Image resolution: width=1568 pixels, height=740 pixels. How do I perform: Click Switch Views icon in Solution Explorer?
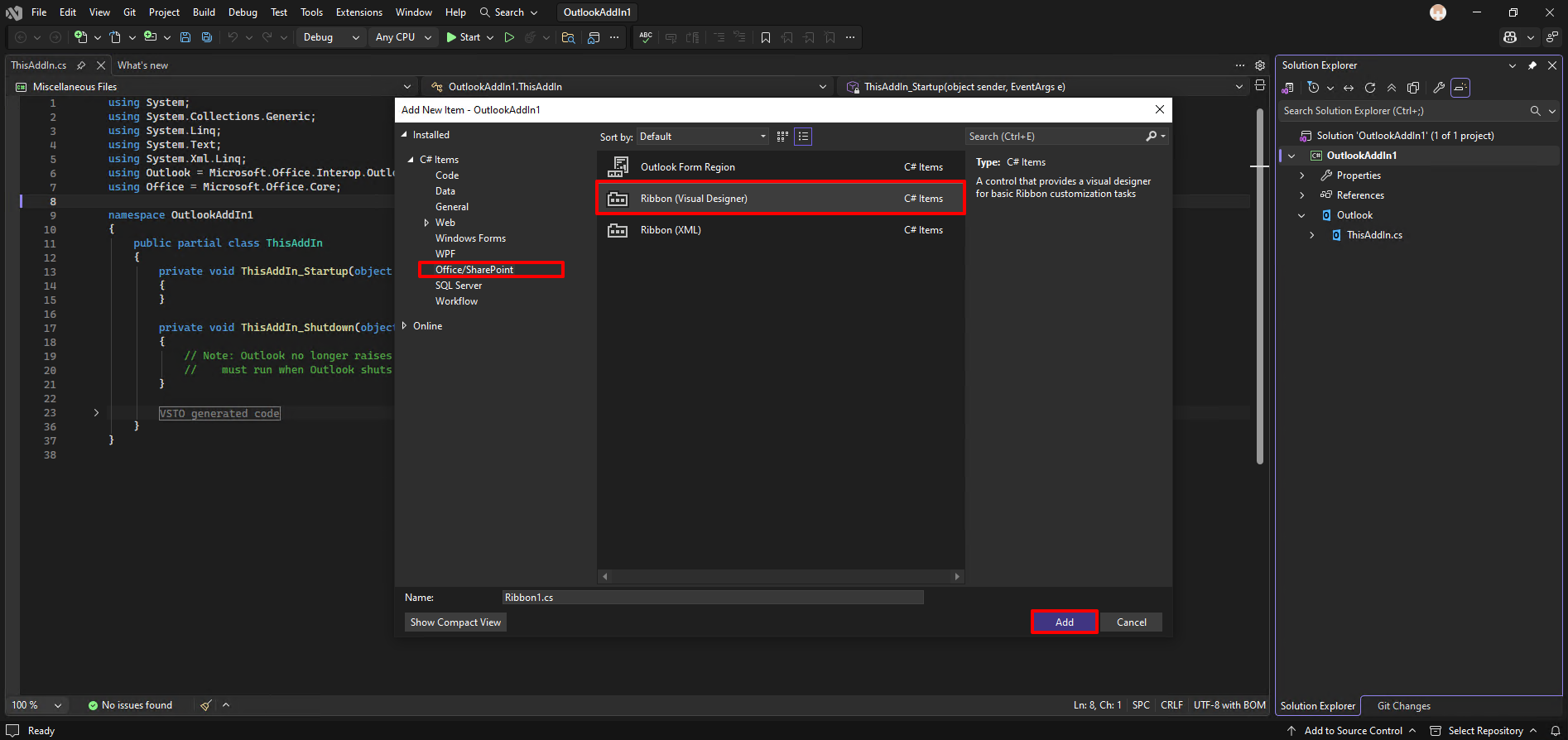click(1288, 88)
